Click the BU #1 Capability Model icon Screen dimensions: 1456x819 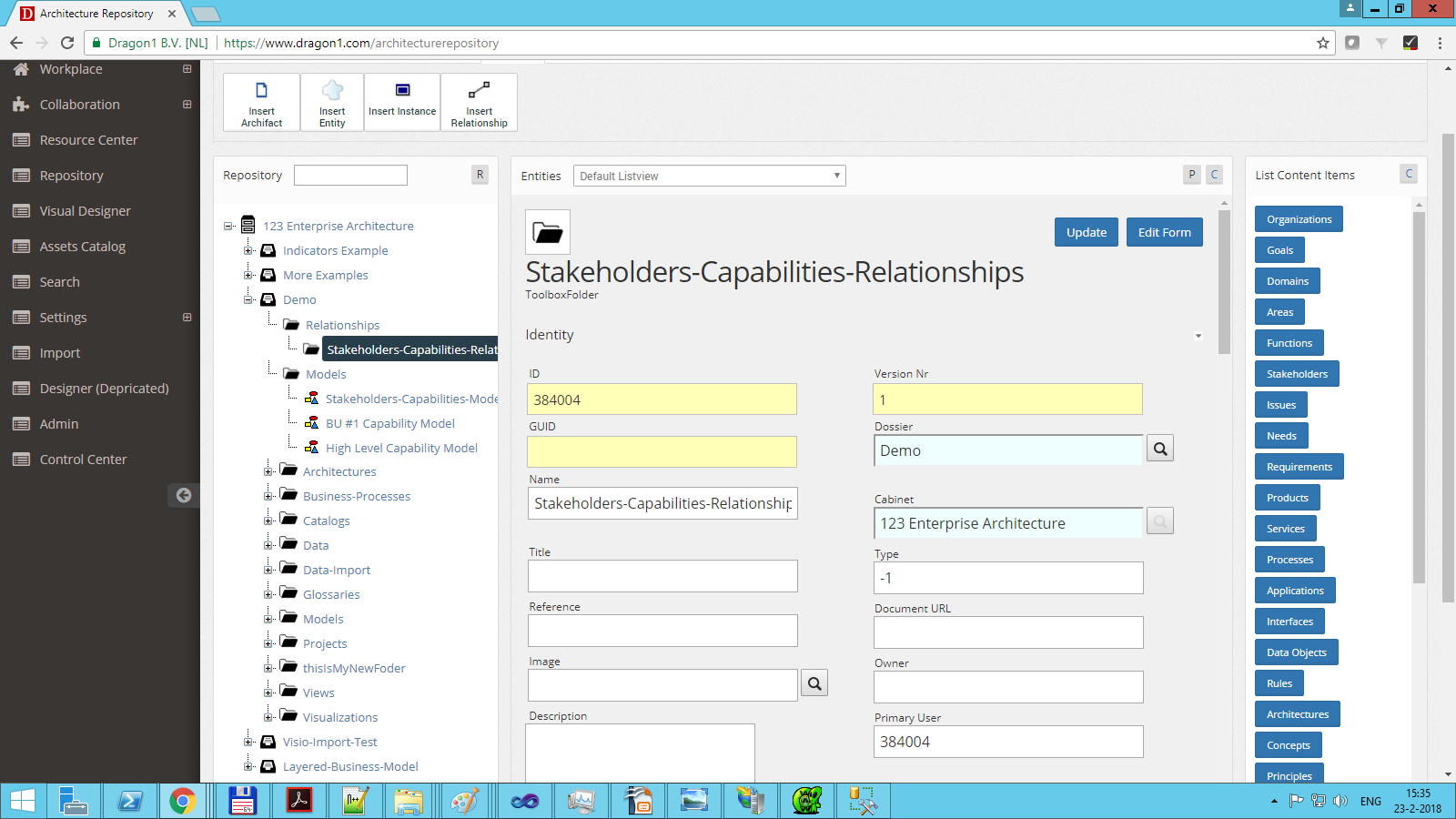(x=311, y=422)
